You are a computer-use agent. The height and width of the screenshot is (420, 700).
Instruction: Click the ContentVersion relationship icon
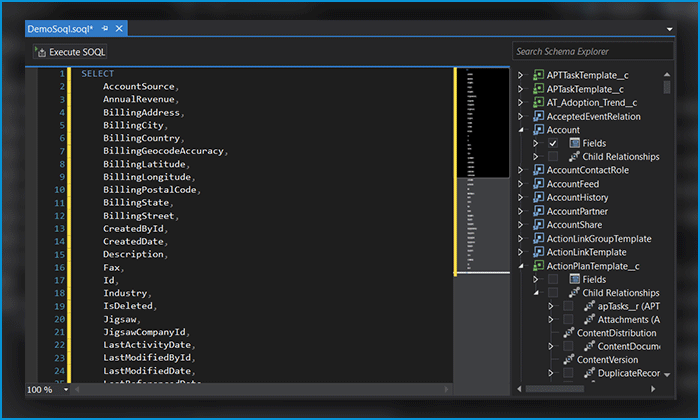(x=568, y=360)
